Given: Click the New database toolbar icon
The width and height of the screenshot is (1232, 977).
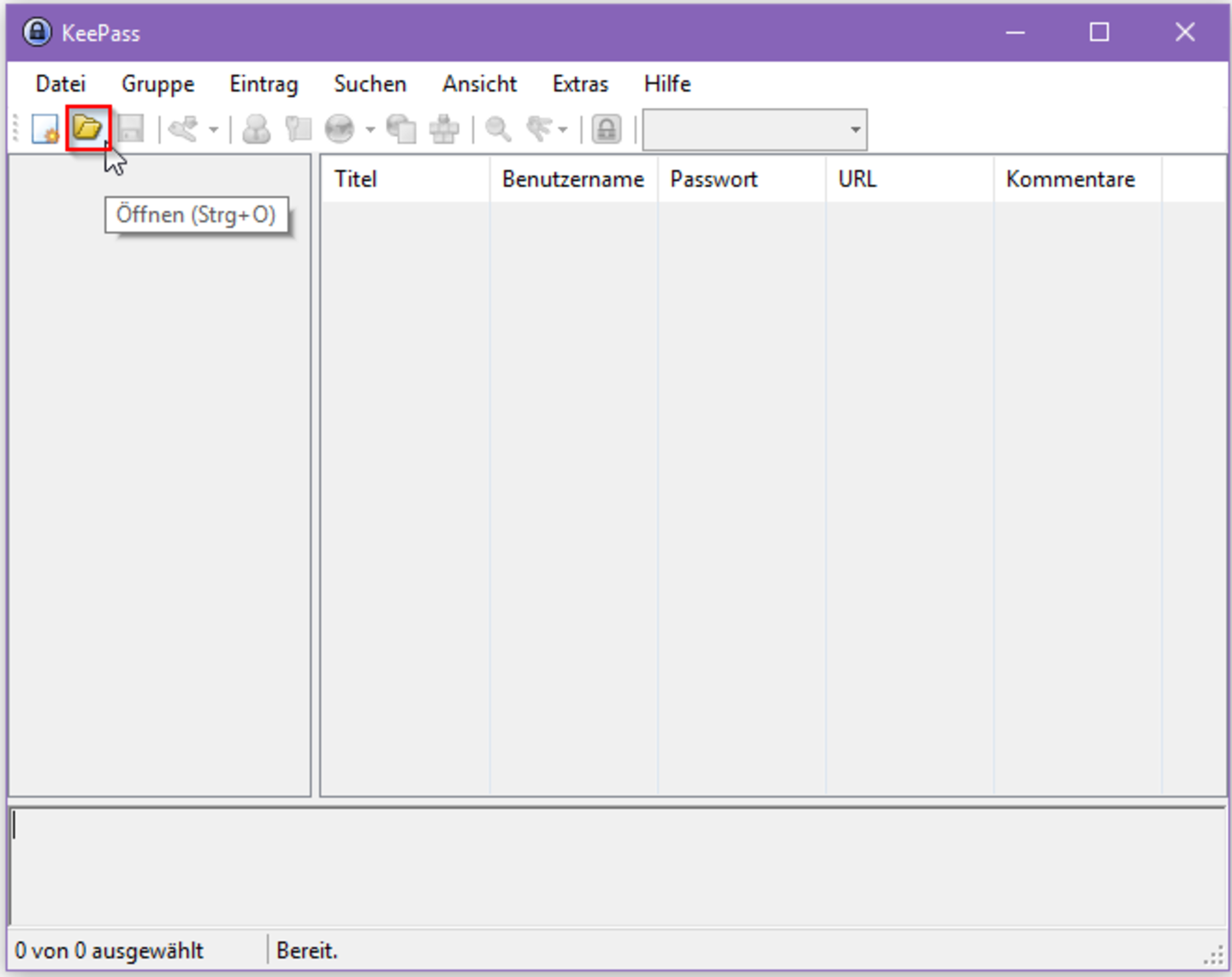Looking at the screenshot, I should coord(44,129).
